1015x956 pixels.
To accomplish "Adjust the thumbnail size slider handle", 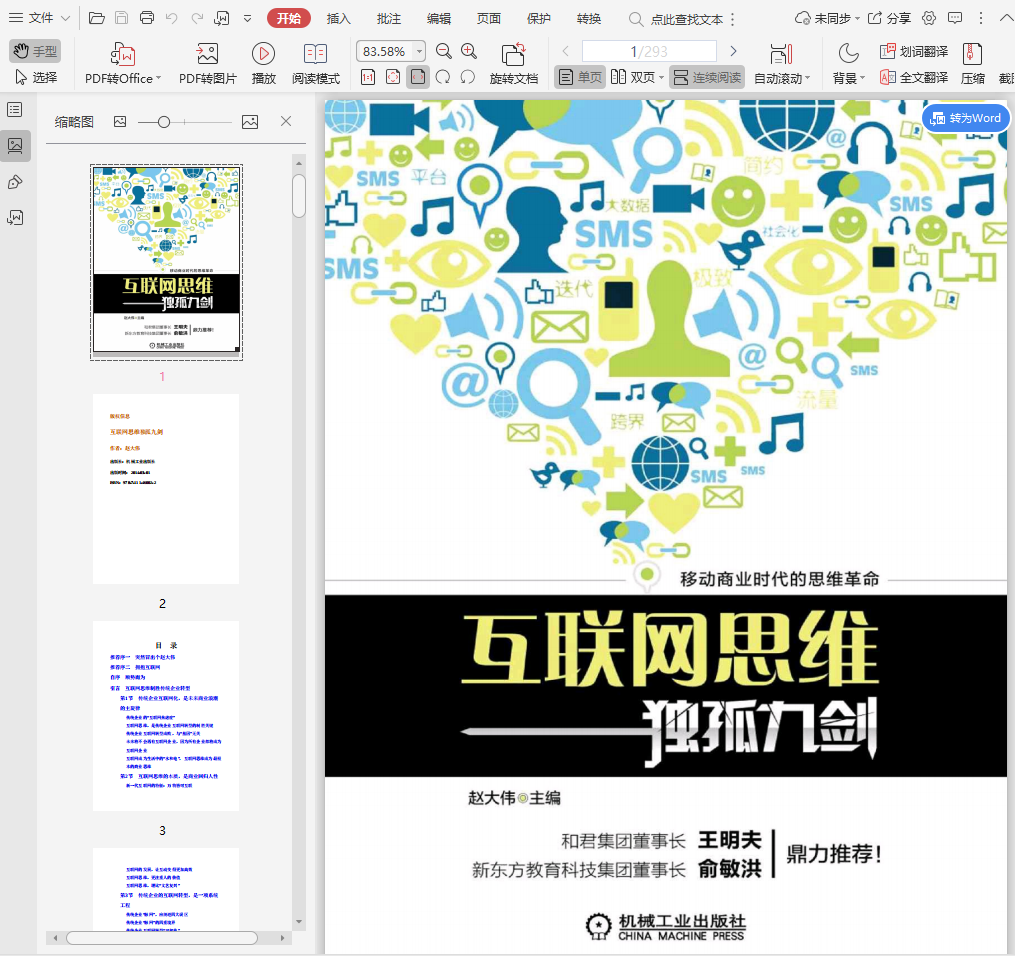I will [x=164, y=122].
